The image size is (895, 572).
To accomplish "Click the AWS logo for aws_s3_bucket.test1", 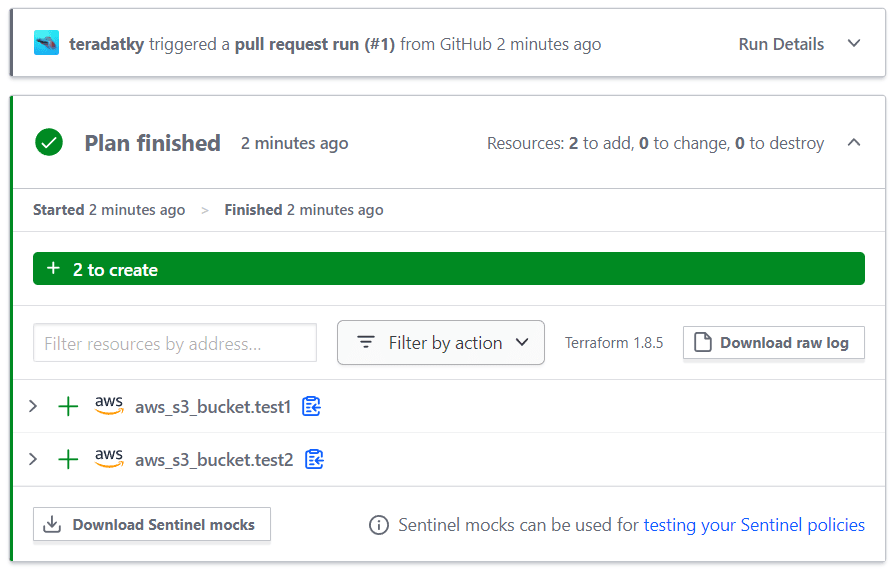I will pyautogui.click(x=109, y=405).
